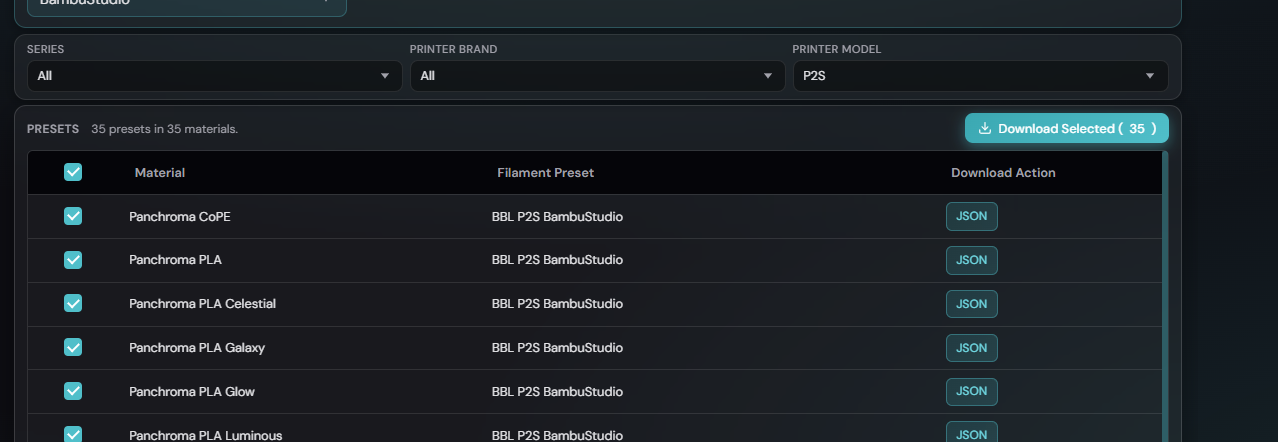Image resolution: width=1278 pixels, height=442 pixels.
Task: Click the Material column header
Action: [160, 173]
